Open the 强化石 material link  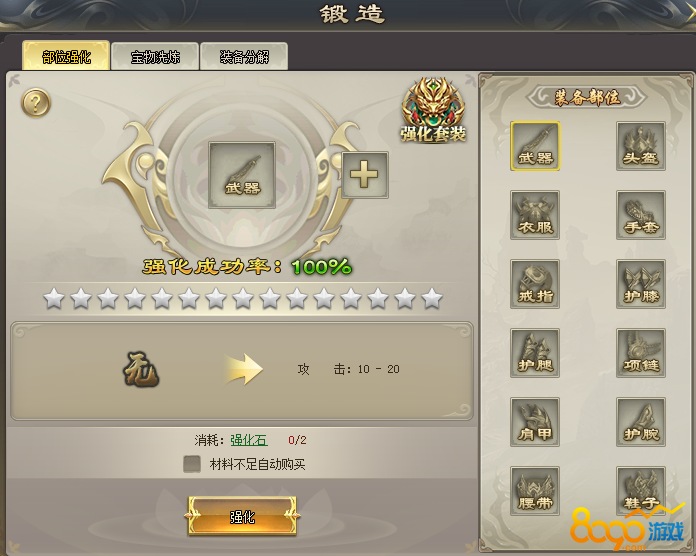click(249, 440)
